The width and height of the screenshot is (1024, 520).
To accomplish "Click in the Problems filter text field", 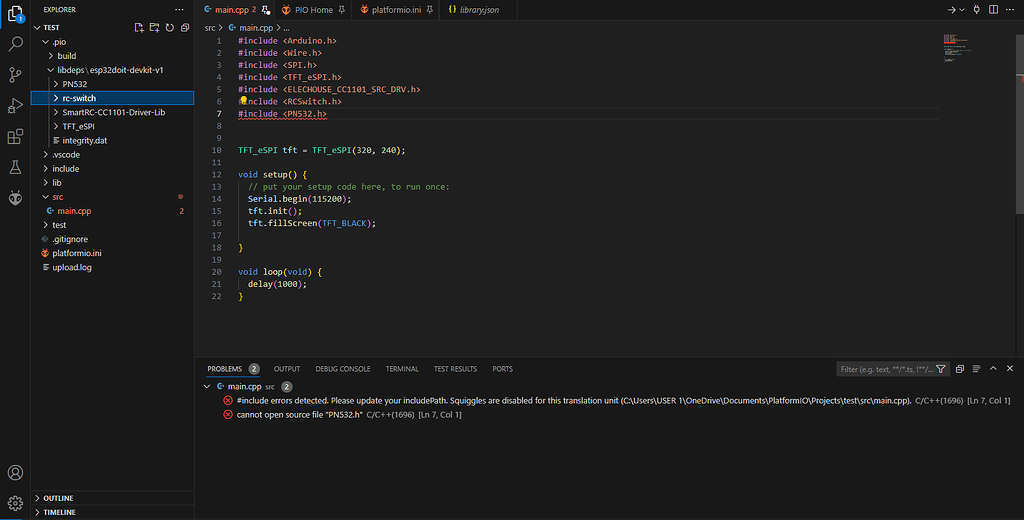I will 885,369.
